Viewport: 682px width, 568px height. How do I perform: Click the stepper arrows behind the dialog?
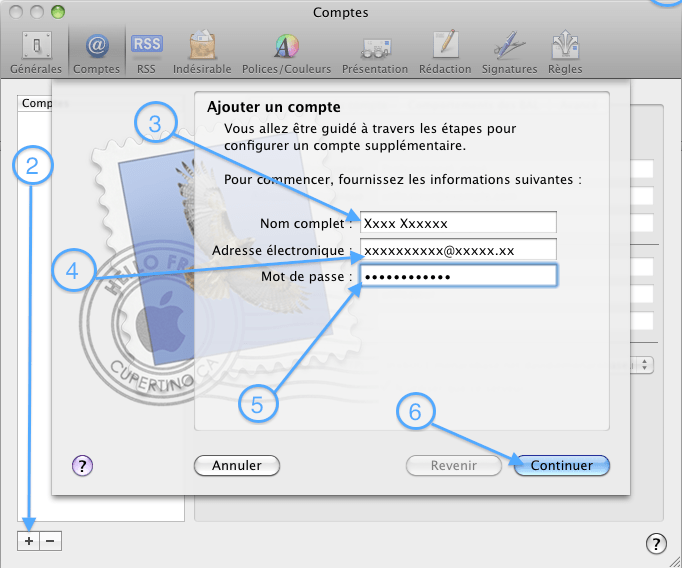tap(645, 365)
